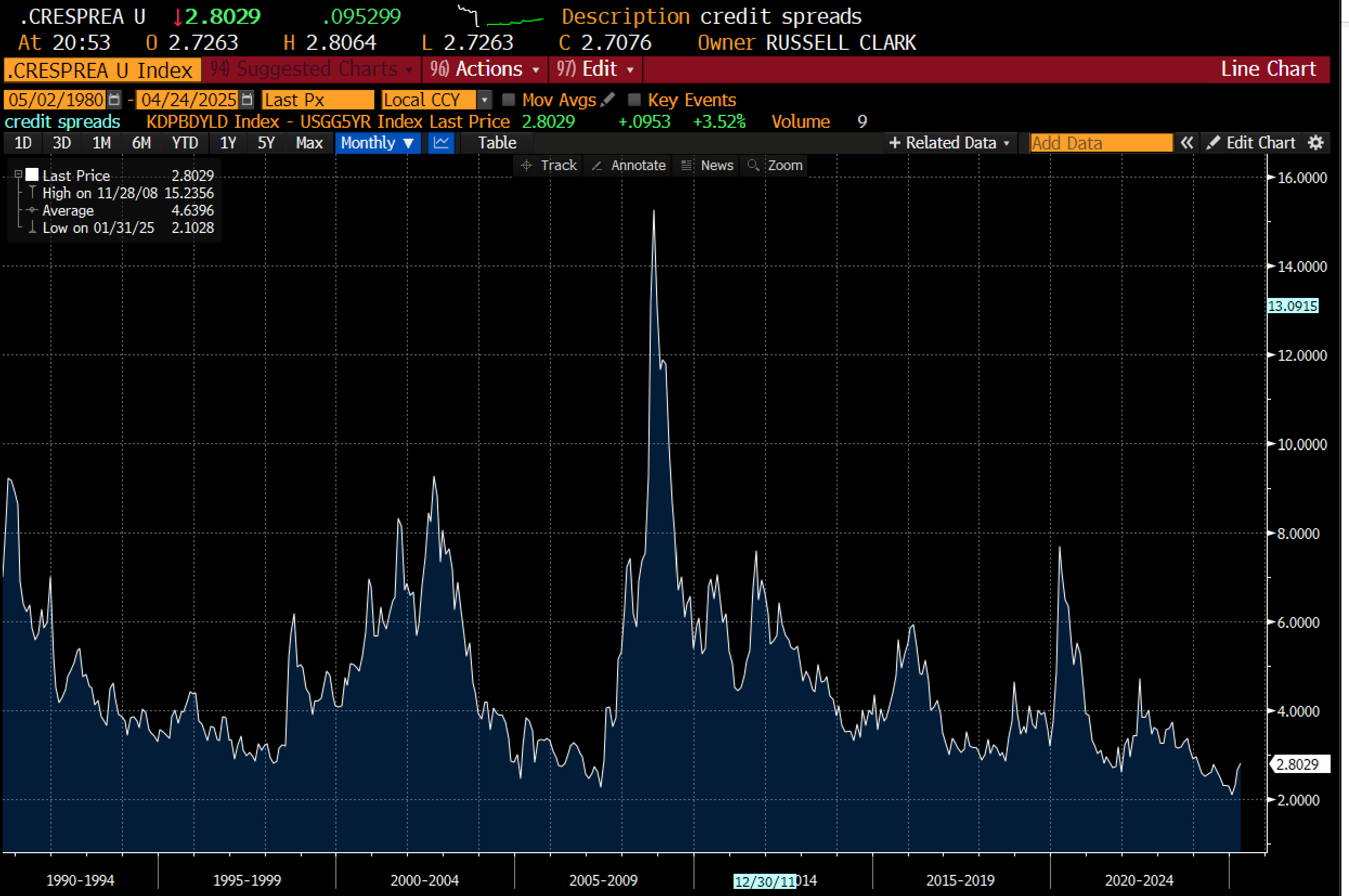Click the start date field 05/02/1980

click(x=56, y=100)
